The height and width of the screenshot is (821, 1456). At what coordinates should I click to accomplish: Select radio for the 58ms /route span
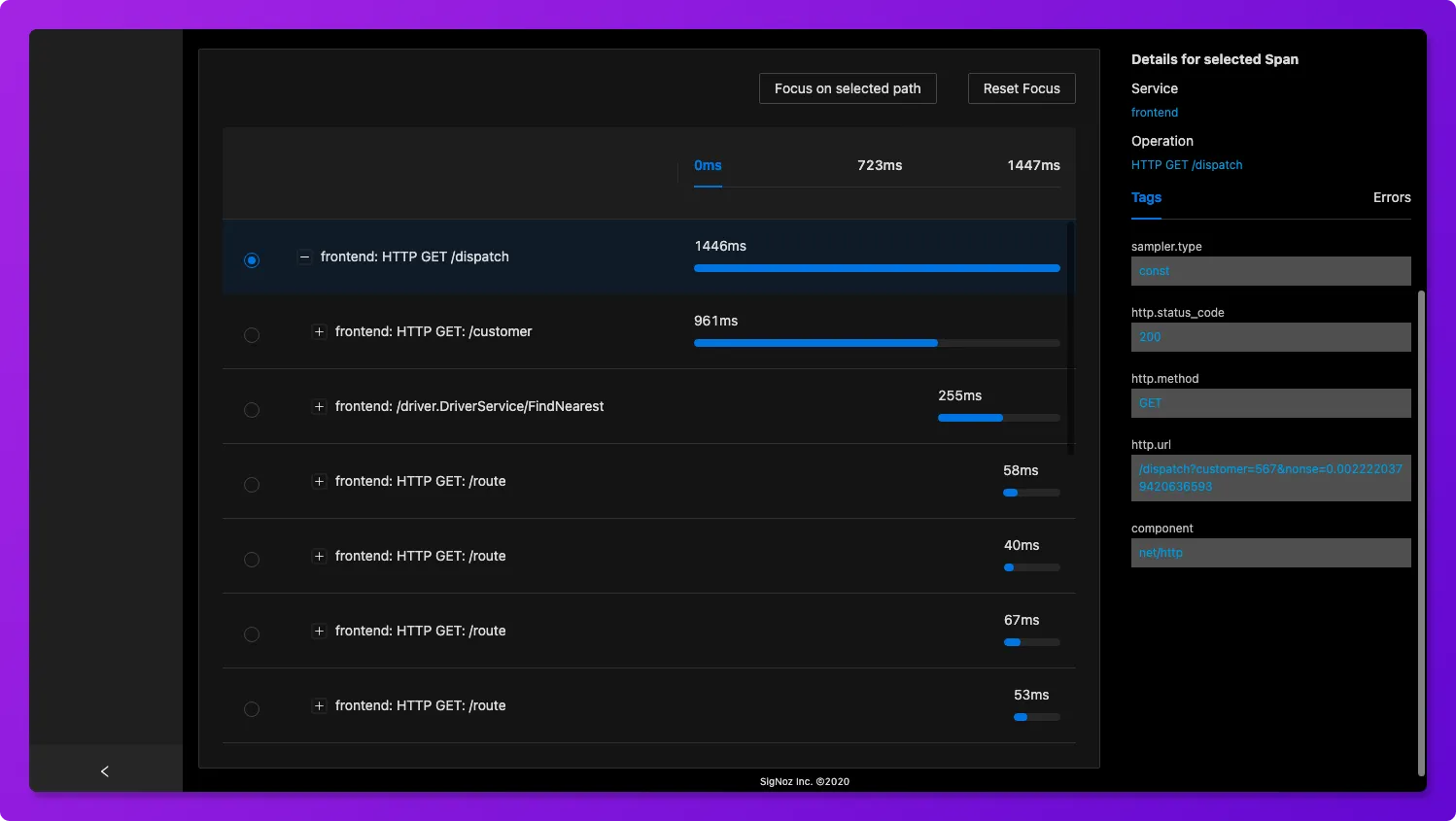click(x=252, y=485)
